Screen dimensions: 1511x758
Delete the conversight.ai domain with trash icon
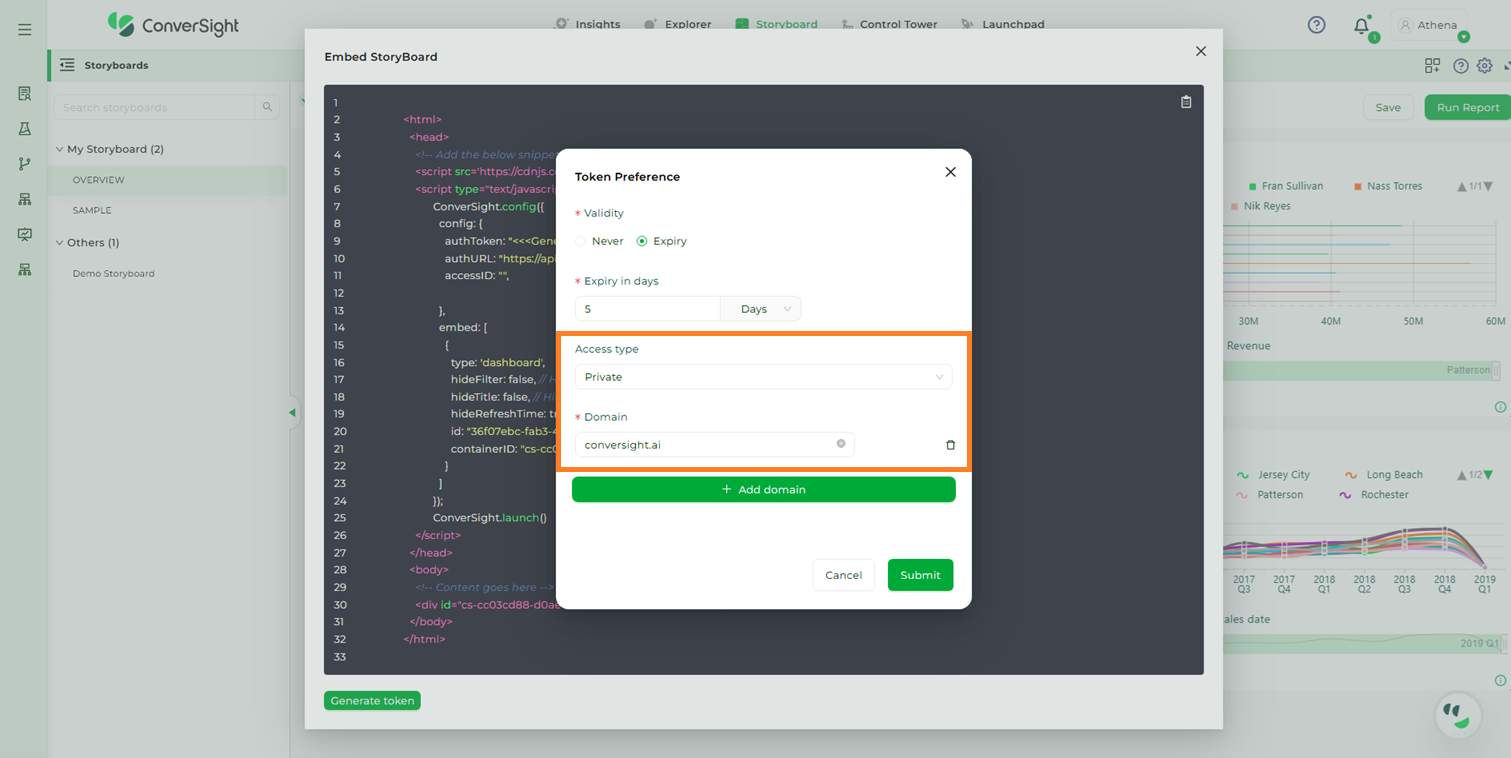(950, 445)
